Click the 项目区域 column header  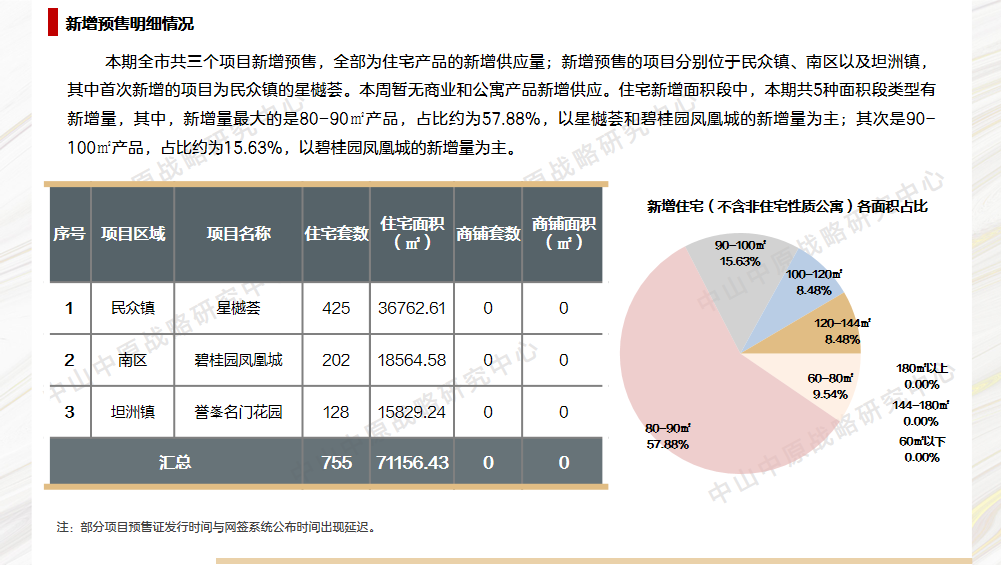(133, 234)
